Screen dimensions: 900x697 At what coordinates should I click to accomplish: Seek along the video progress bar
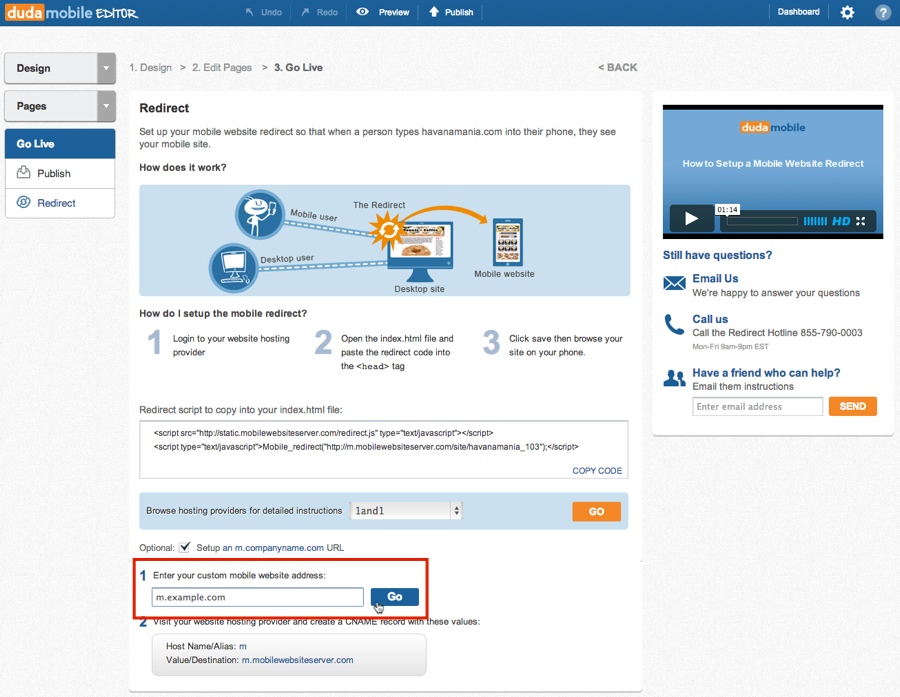[762, 221]
